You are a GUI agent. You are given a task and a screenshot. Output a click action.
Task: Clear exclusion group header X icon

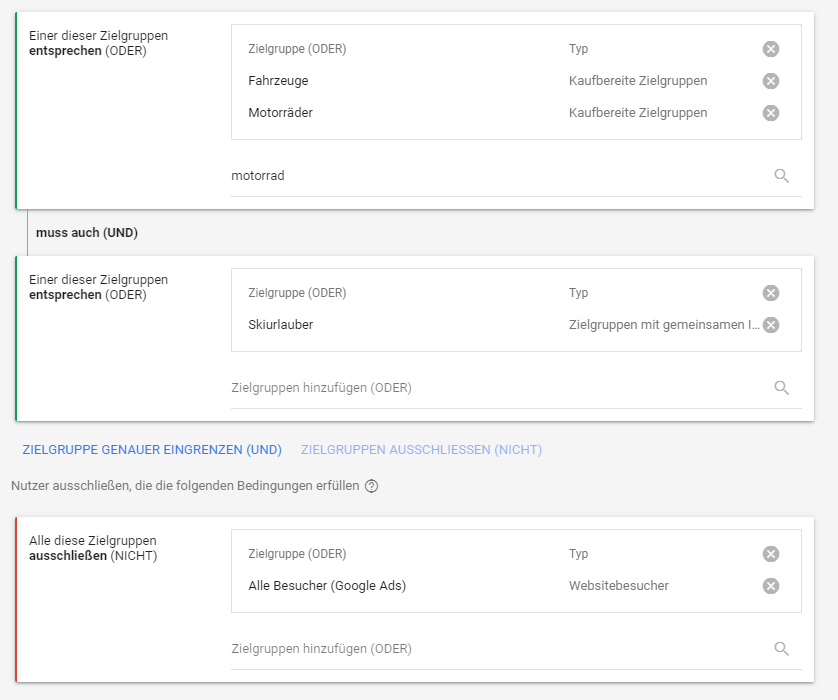tap(770, 554)
